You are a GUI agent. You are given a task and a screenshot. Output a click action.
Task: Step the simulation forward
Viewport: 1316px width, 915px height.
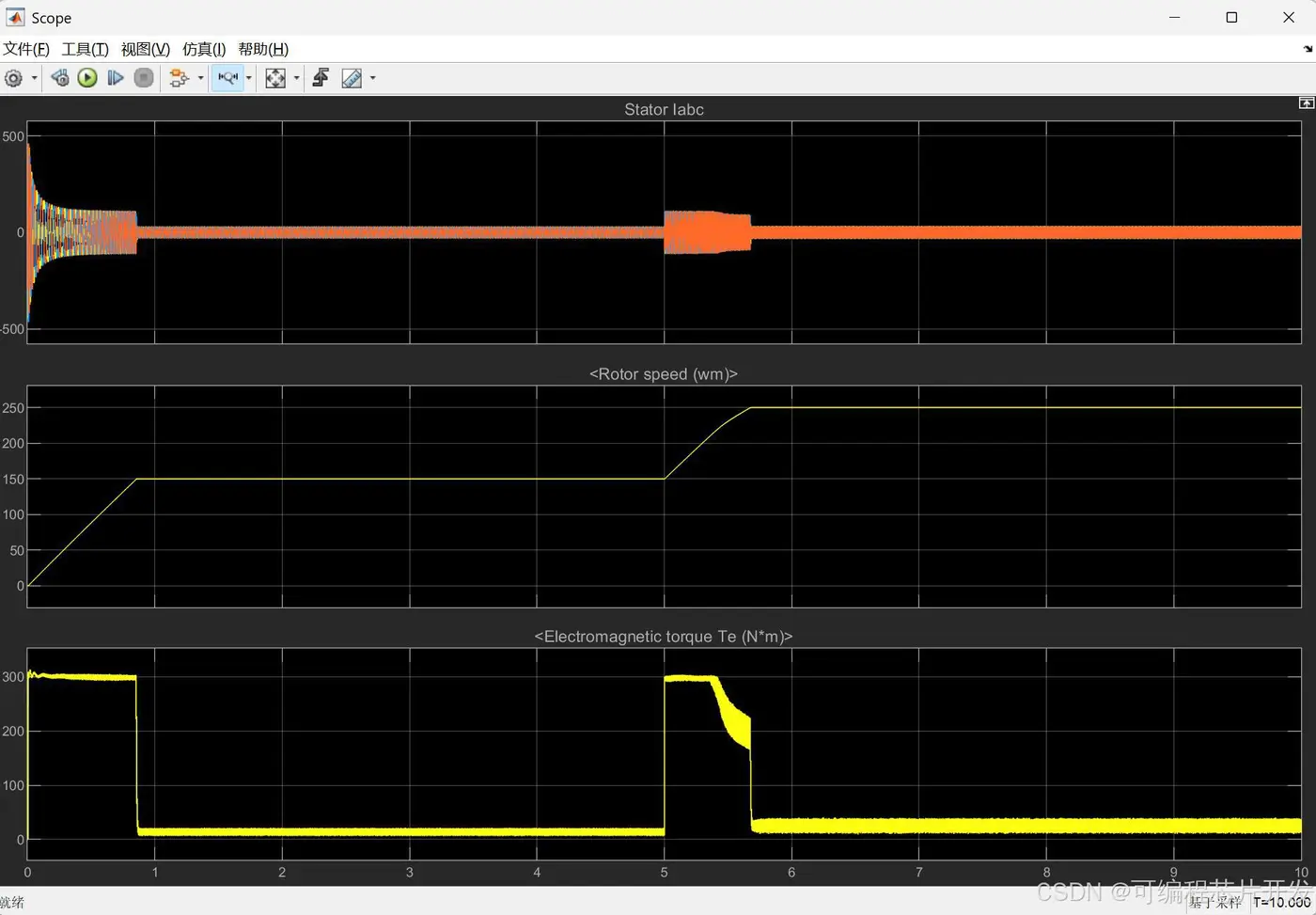pos(116,78)
